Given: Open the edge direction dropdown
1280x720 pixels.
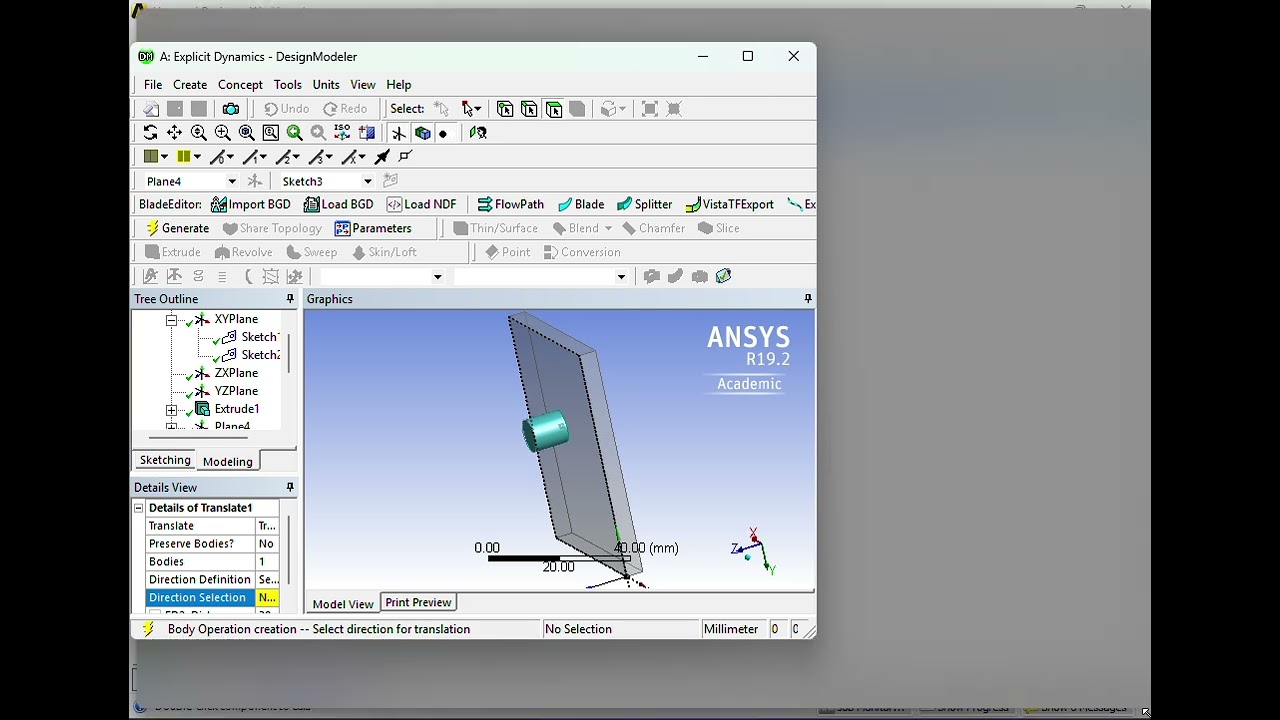Looking at the screenshot, I should click(x=230, y=157).
